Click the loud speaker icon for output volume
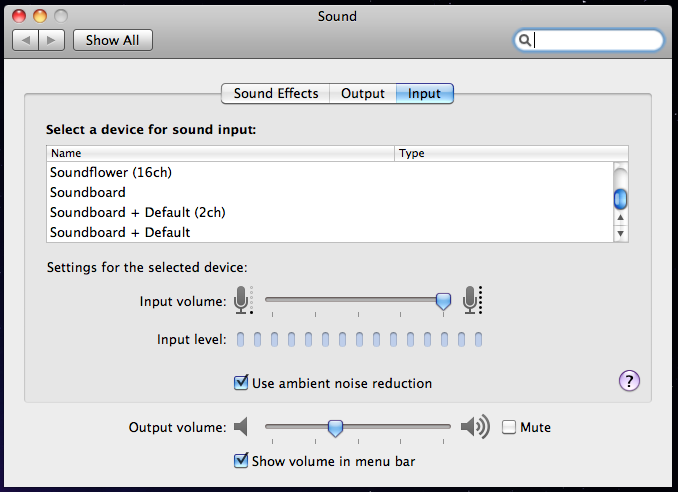Viewport: 678px width, 492px height. (x=475, y=428)
